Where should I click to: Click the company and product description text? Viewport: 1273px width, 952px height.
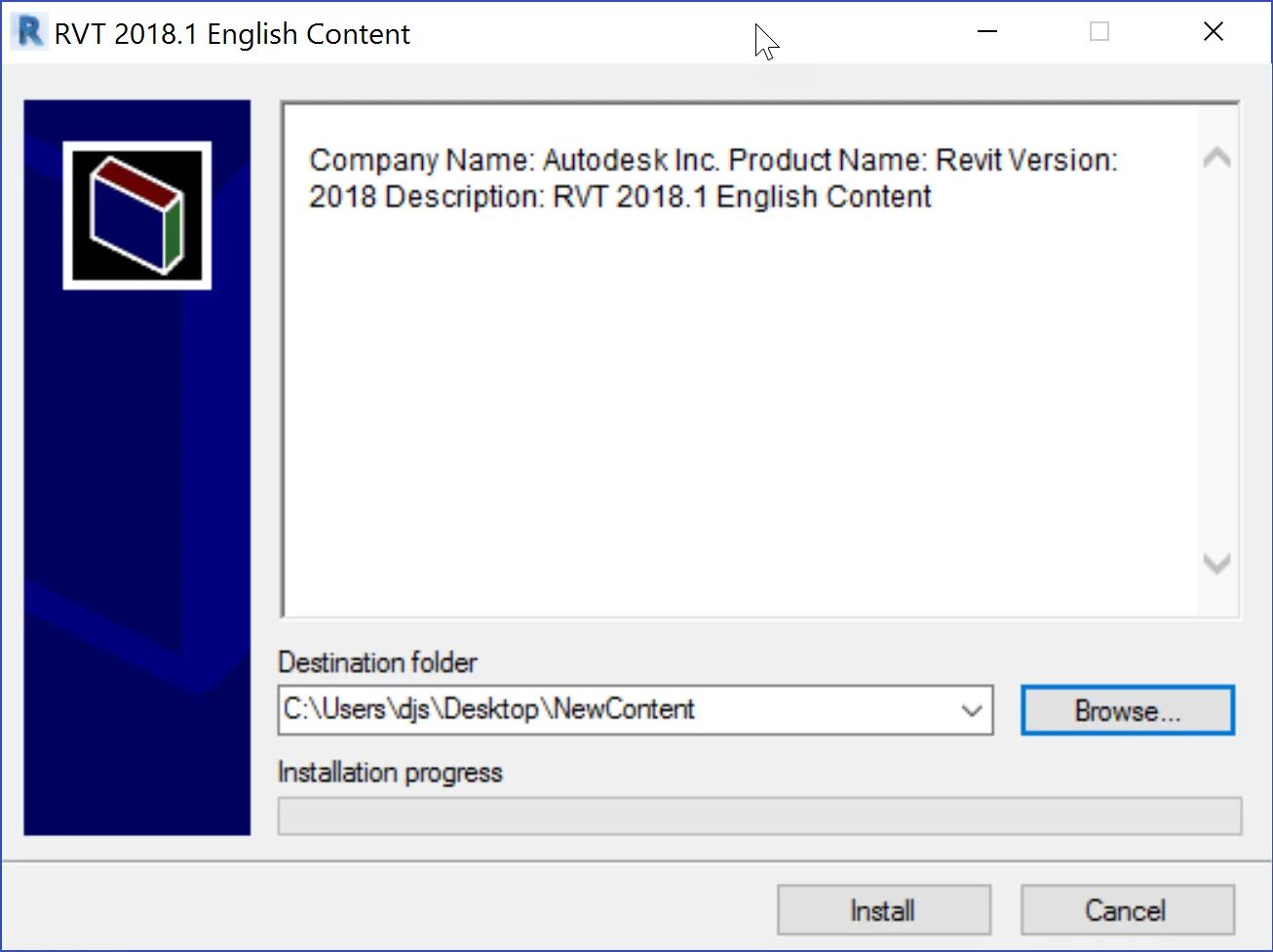coord(714,178)
